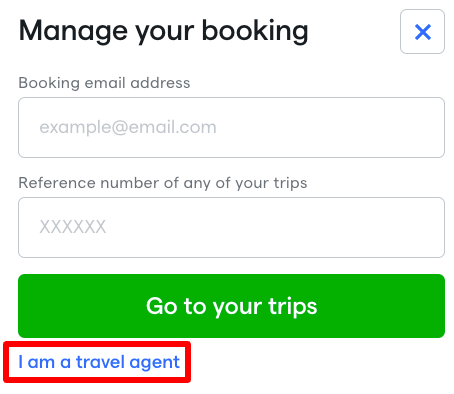Place the cursor in the email address input
Screen dimensions: 454x394
(x=231, y=127)
